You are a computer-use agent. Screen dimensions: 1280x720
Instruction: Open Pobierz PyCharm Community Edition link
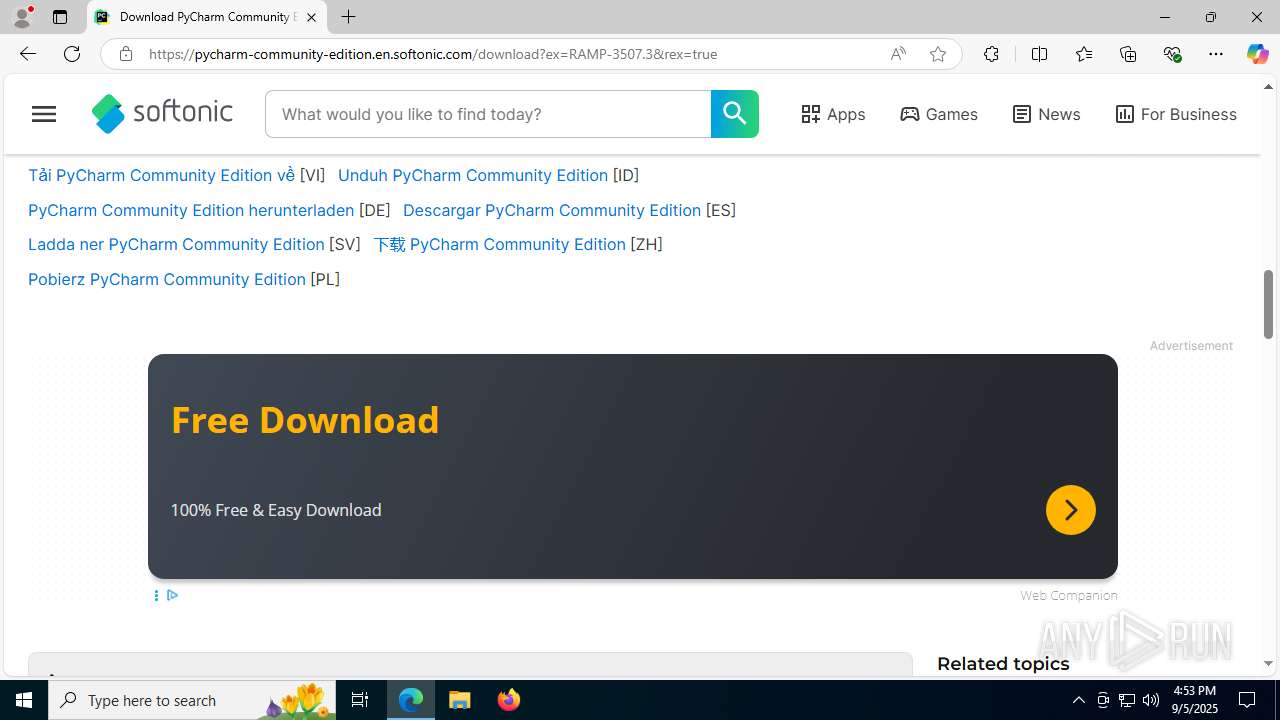click(167, 279)
